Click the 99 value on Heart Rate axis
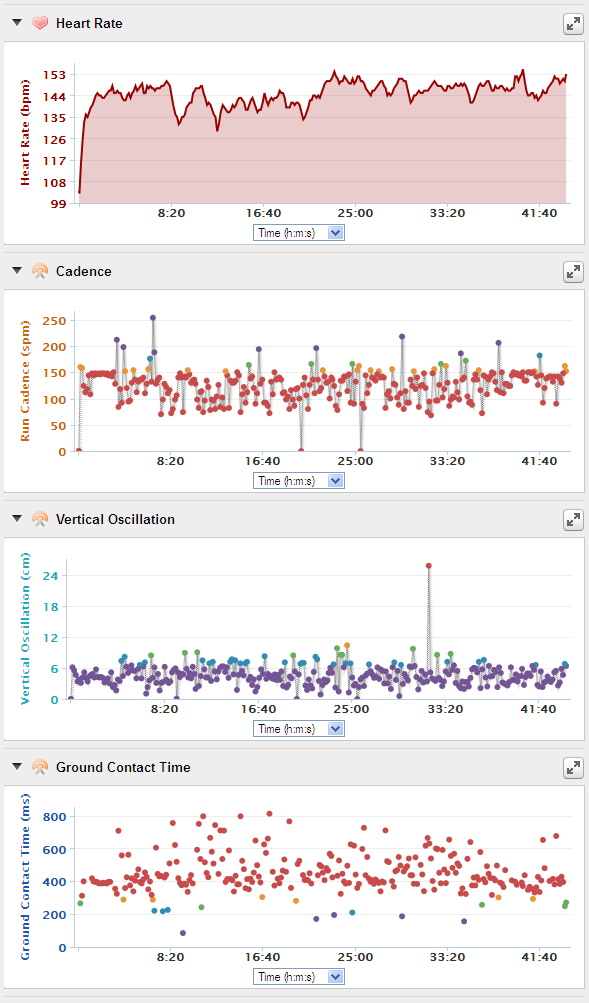Screen dimensions: 589x1003 58,204
